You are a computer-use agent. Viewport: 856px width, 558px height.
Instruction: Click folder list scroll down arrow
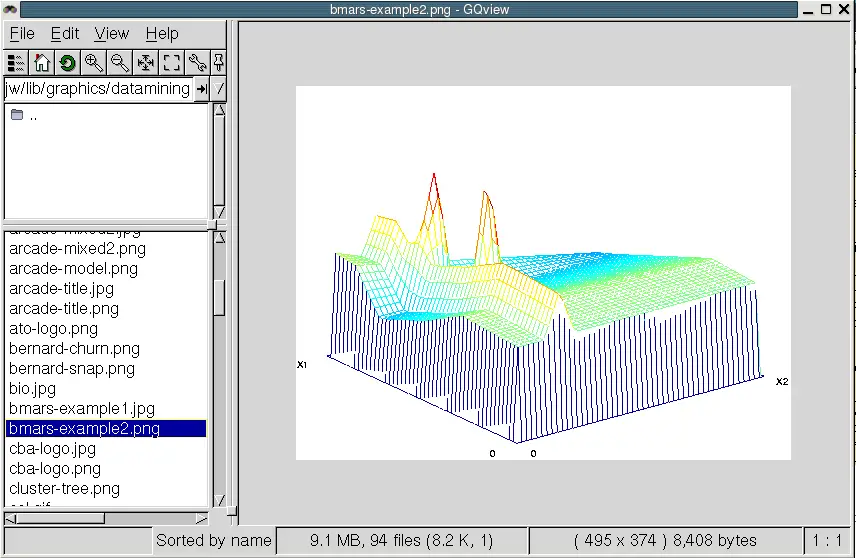(219, 212)
